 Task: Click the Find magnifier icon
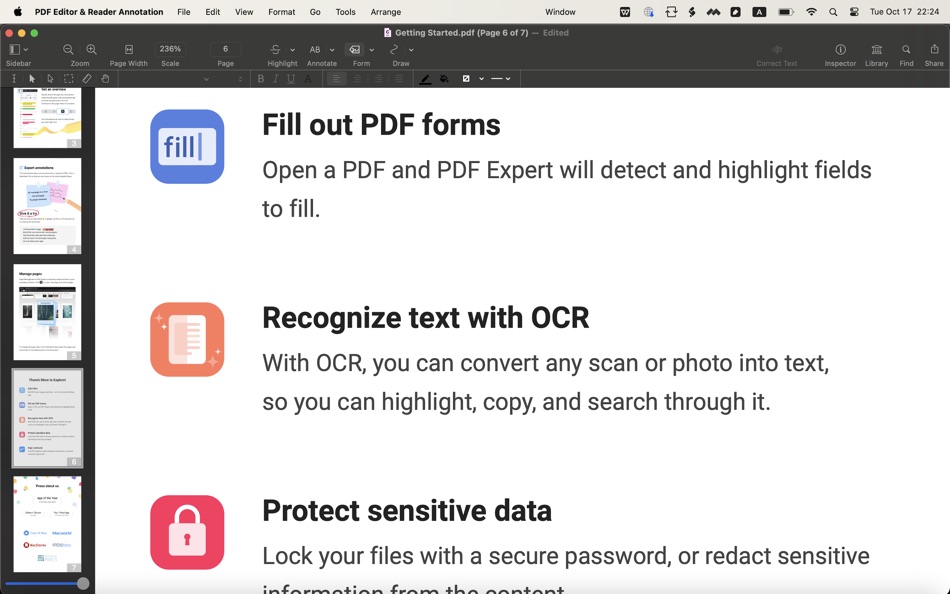pos(904,48)
